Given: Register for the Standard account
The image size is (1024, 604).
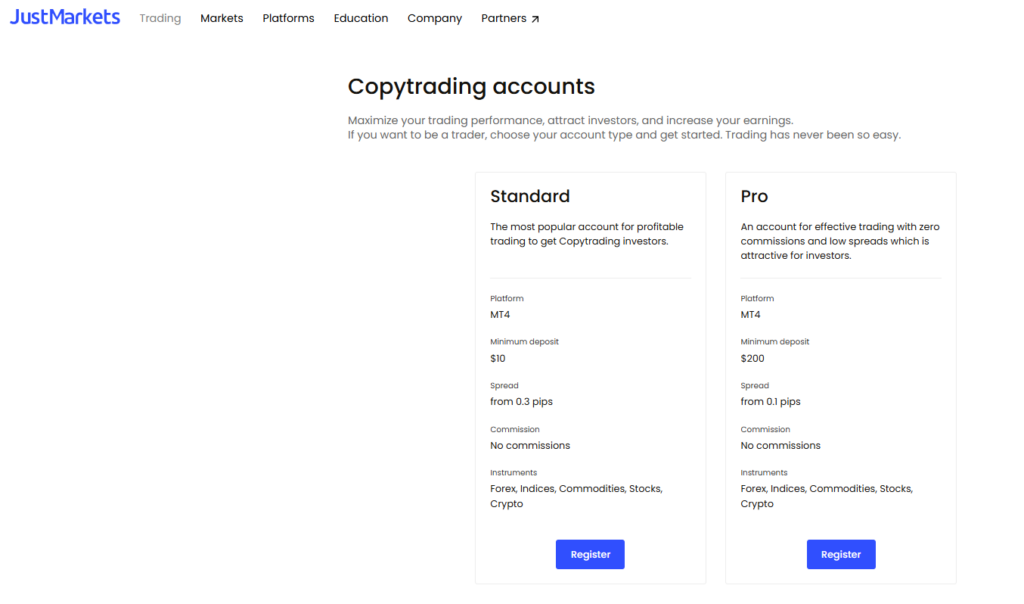Looking at the screenshot, I should (x=590, y=554).
